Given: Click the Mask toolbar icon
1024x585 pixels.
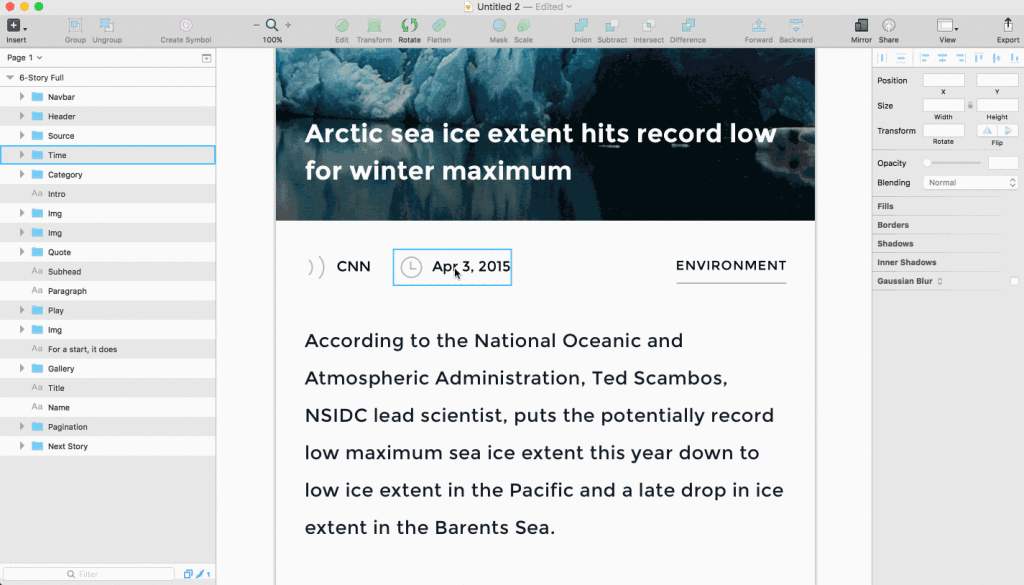Looking at the screenshot, I should click(499, 25).
